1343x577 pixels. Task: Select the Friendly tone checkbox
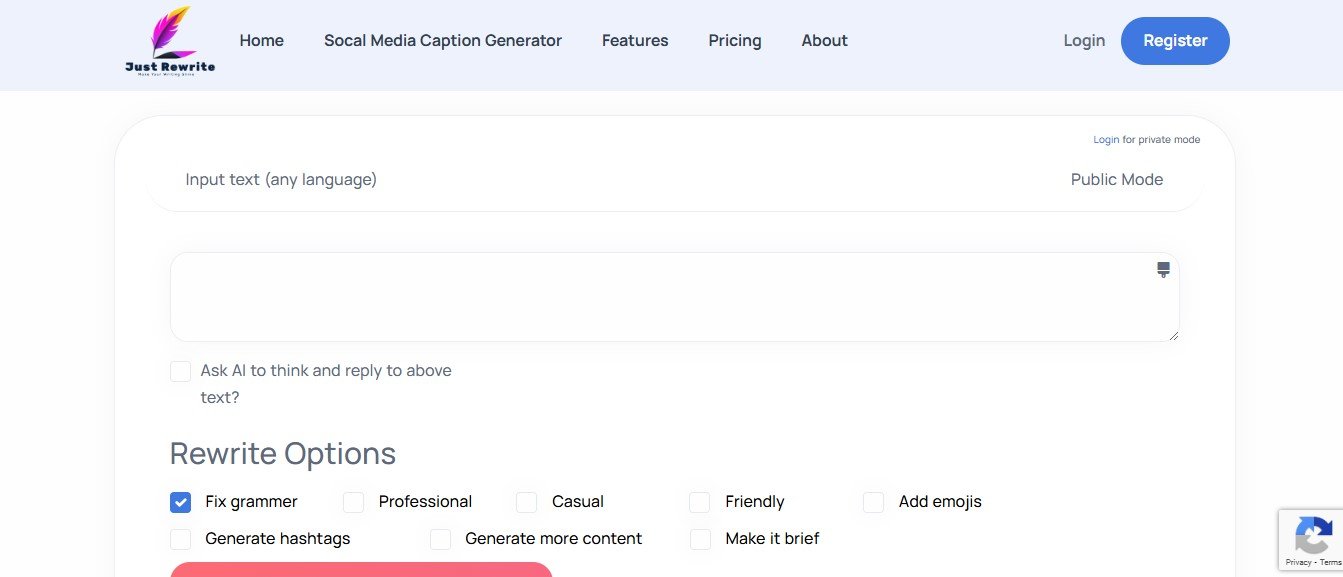700,502
